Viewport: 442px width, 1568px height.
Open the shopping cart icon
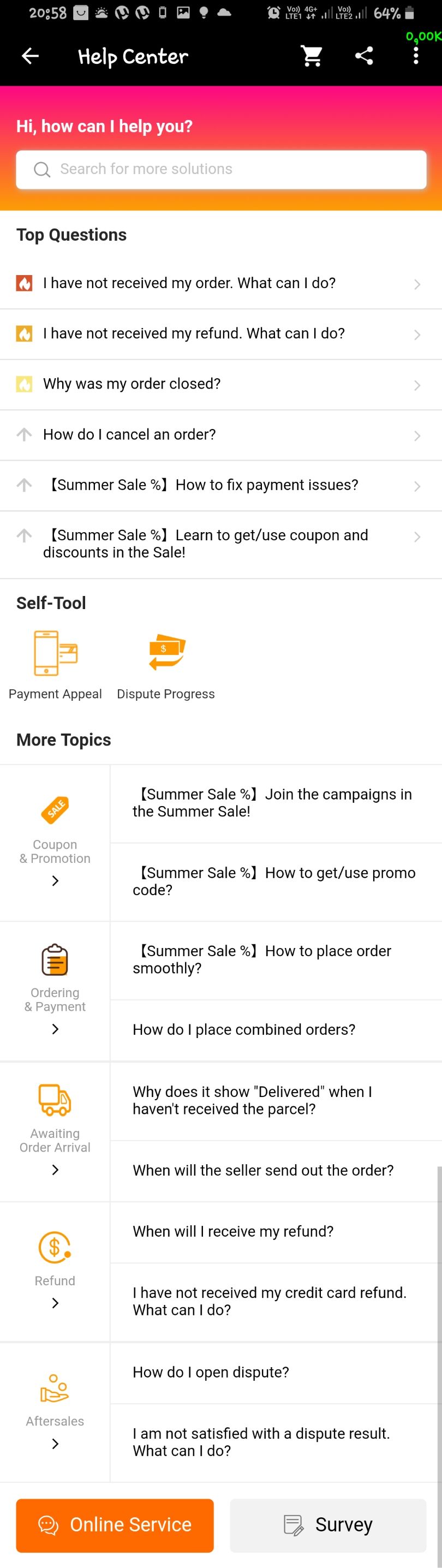click(x=312, y=57)
